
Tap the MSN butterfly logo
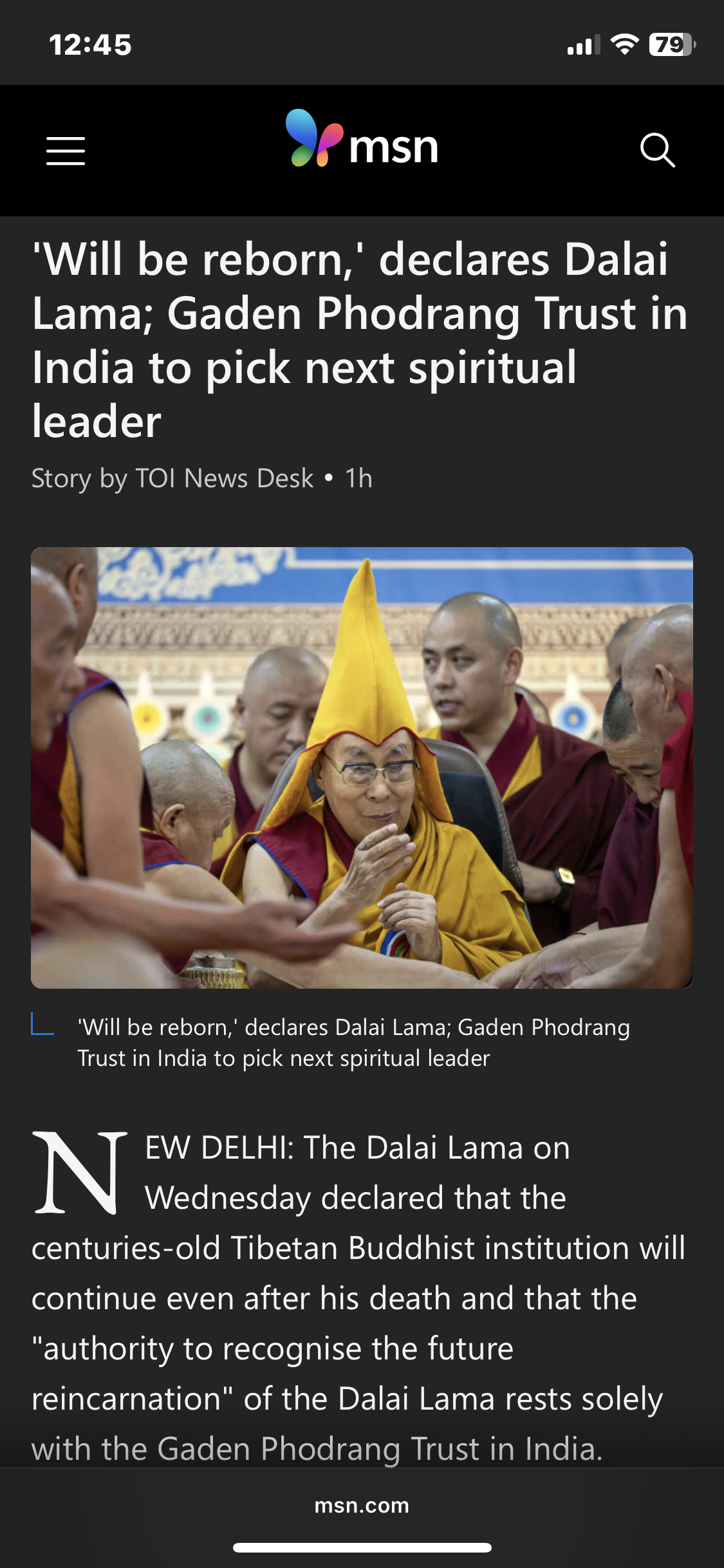313,138
